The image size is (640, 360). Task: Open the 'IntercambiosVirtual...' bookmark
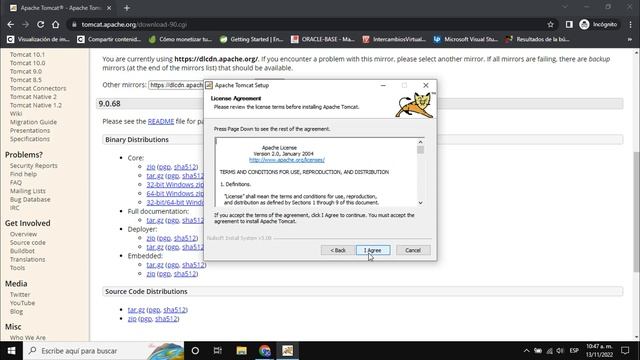(x=394, y=39)
